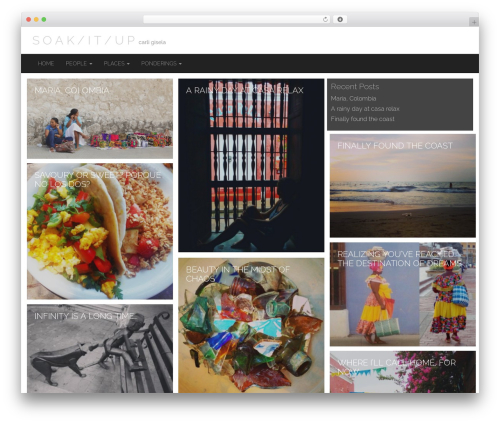The image size is (500, 423).
Task: Click the download icon beside address bar
Action: [x=340, y=20]
